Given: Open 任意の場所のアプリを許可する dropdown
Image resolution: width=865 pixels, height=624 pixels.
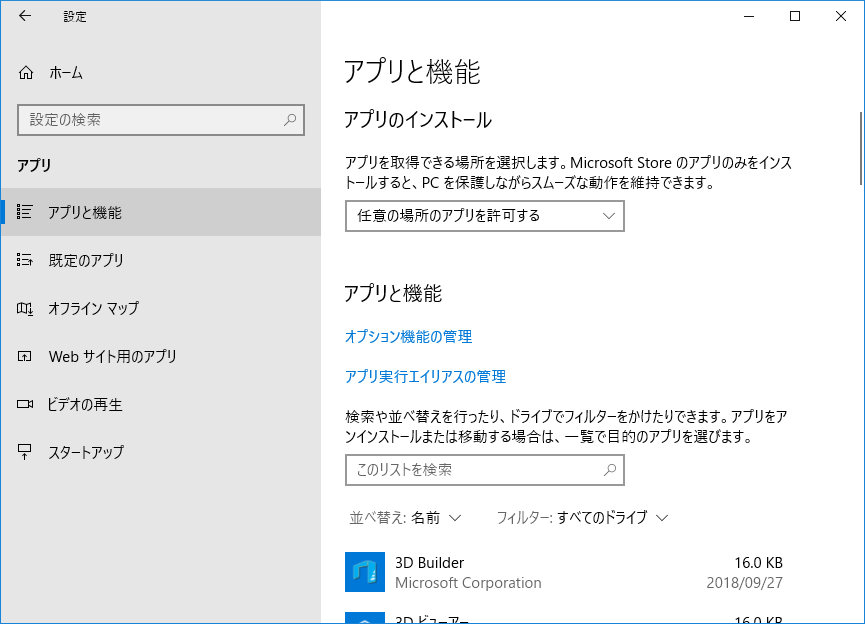Looking at the screenshot, I should coord(484,216).
